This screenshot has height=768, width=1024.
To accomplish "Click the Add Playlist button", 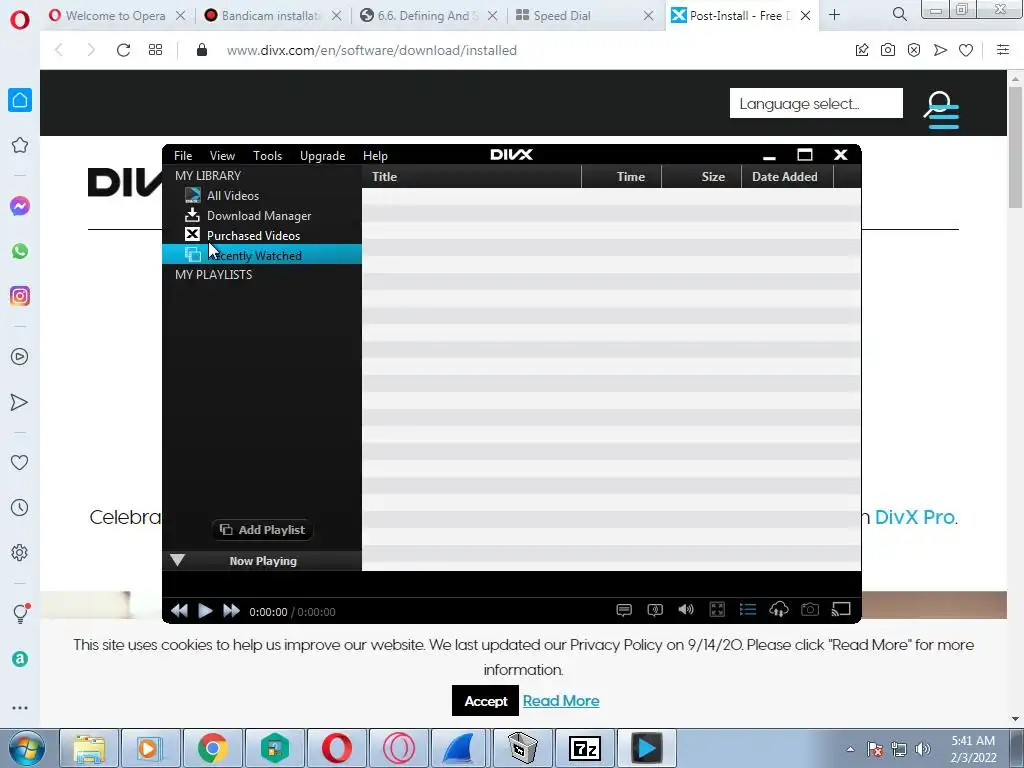I will pyautogui.click(x=263, y=530).
